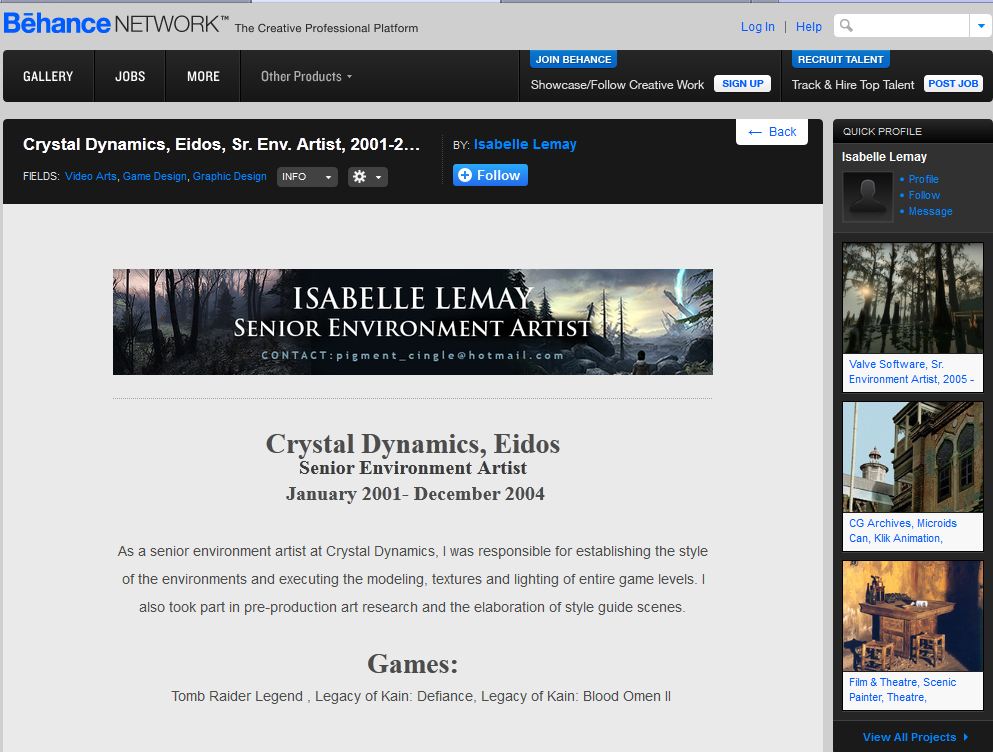The image size is (993, 752).
Task: Focus the search input field
Action: point(902,26)
